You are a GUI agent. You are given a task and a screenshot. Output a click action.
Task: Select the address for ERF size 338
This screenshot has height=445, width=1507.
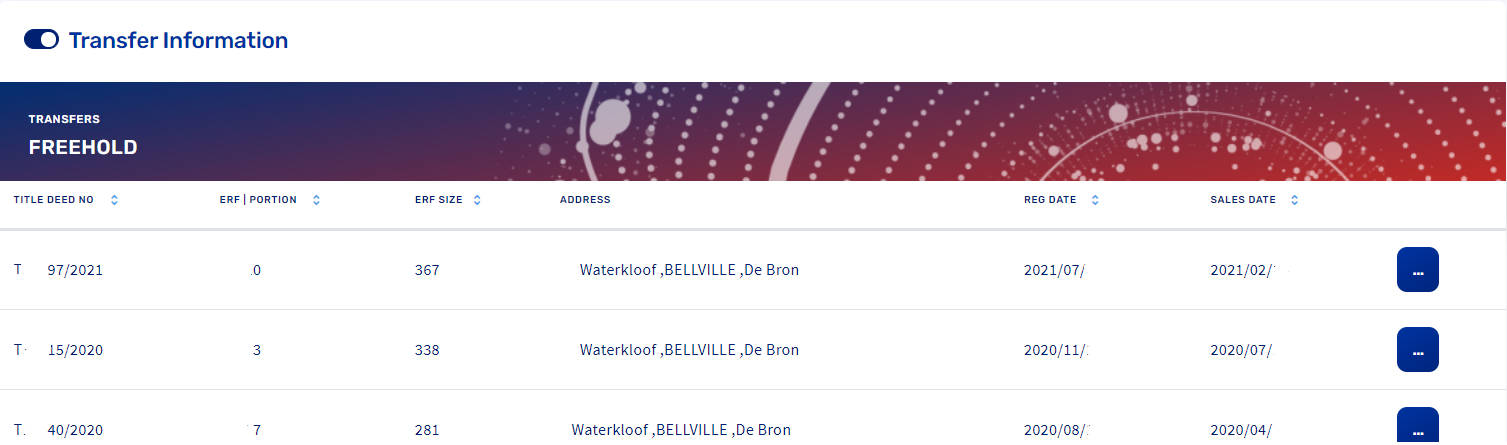click(x=689, y=350)
